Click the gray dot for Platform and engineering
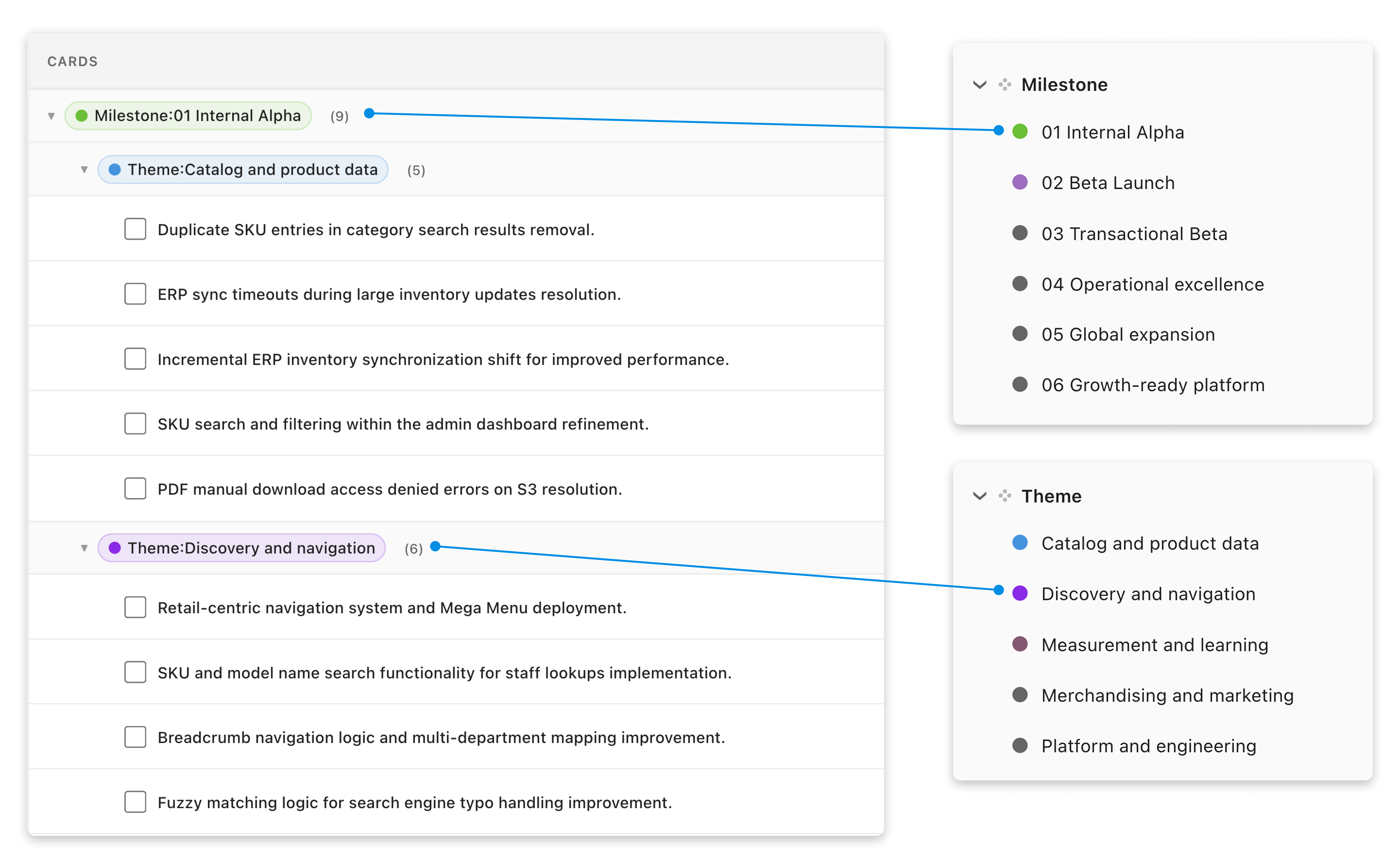The height and width of the screenshot is (865, 1400). [1020, 745]
